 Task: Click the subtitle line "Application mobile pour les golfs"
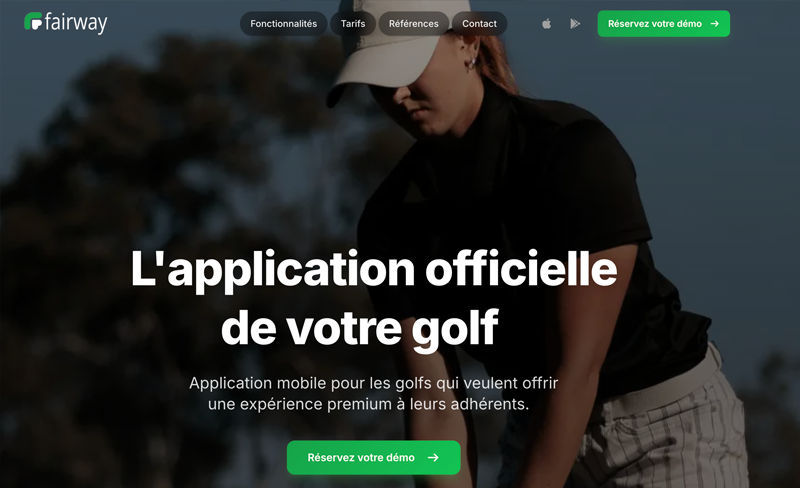(x=373, y=383)
